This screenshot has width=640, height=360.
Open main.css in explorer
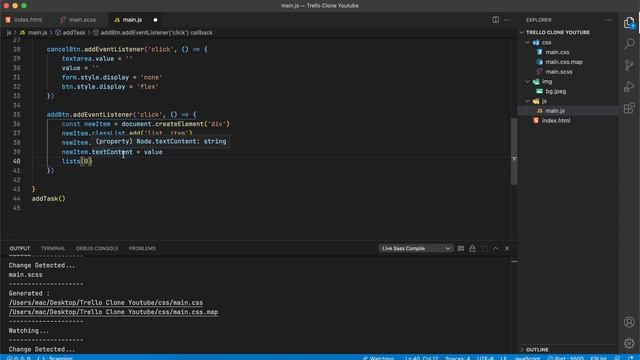pos(557,52)
